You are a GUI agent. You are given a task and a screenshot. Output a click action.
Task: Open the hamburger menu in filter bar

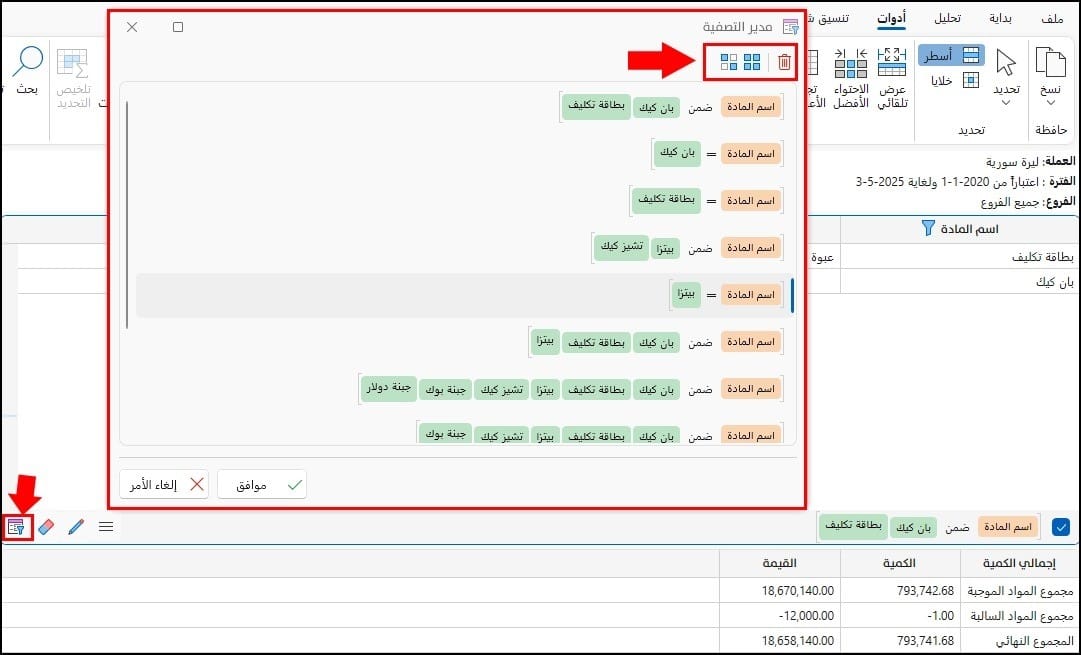[106, 527]
